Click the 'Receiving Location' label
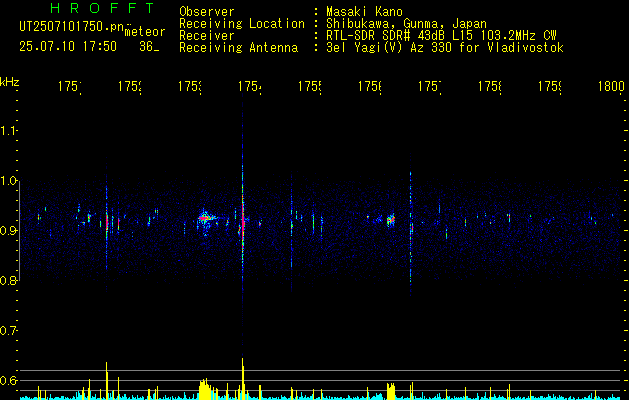629x400 pixels. 242,24
